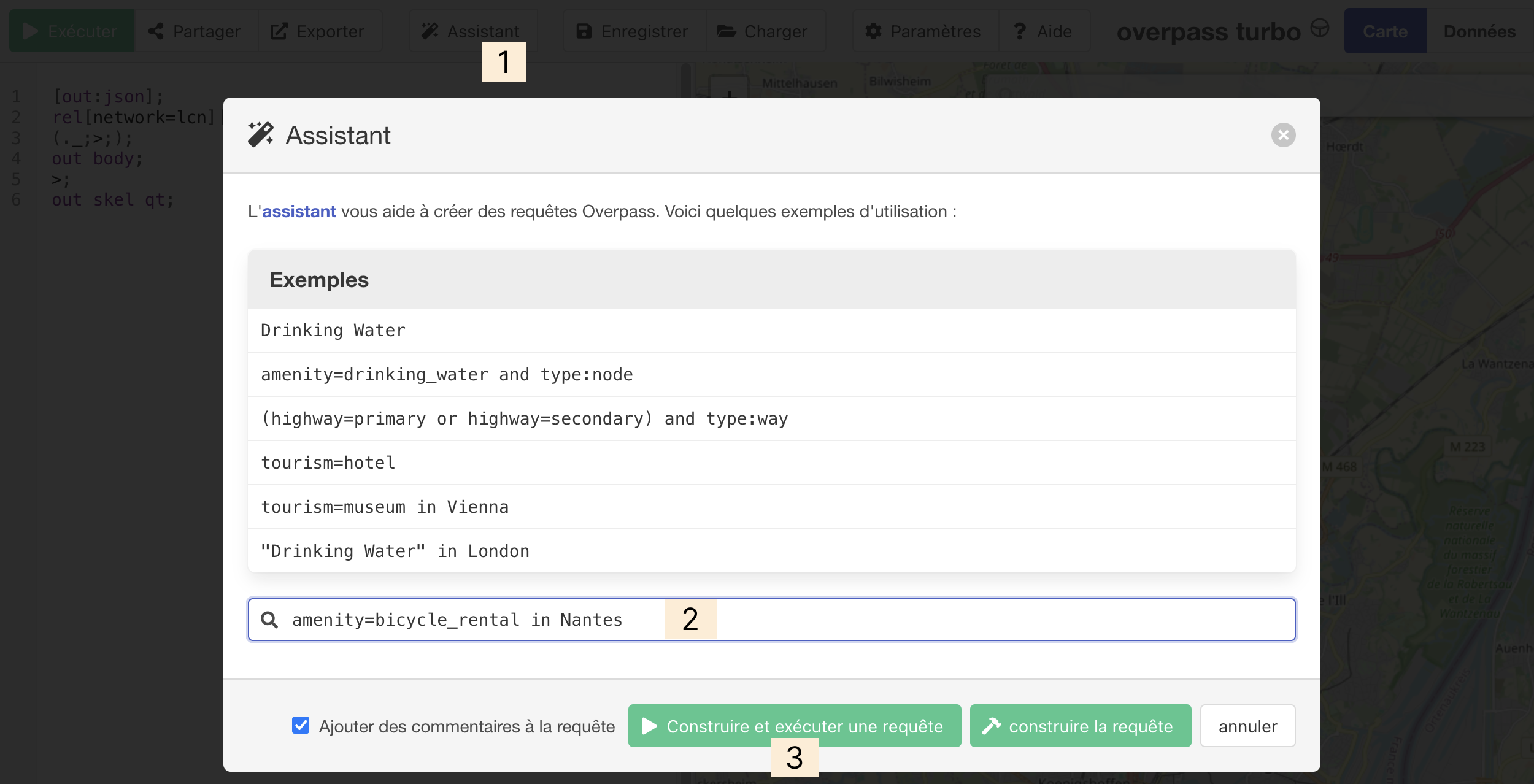Viewport: 1534px width, 784px height.
Task: Click the open folder icon near Charger
Action: pos(727,31)
